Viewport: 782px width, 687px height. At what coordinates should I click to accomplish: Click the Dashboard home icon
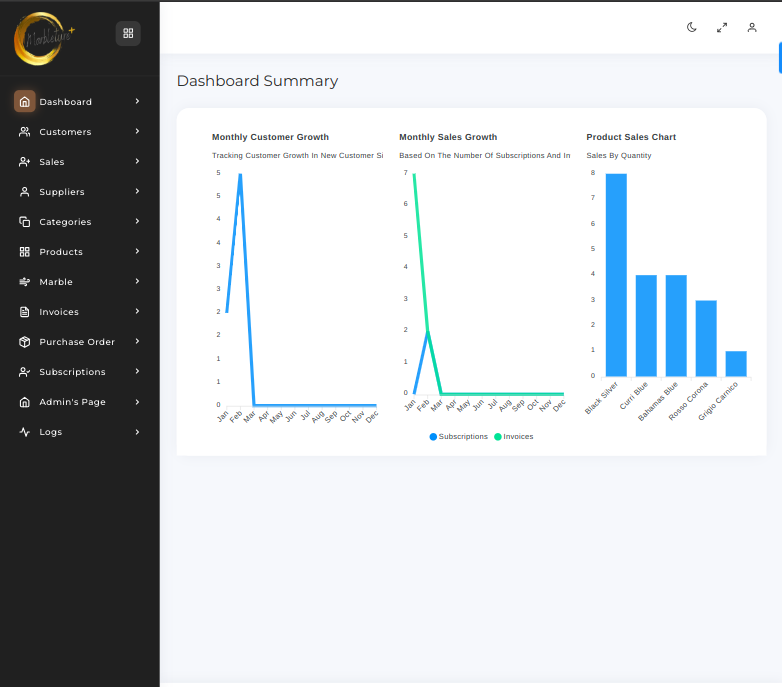(24, 102)
